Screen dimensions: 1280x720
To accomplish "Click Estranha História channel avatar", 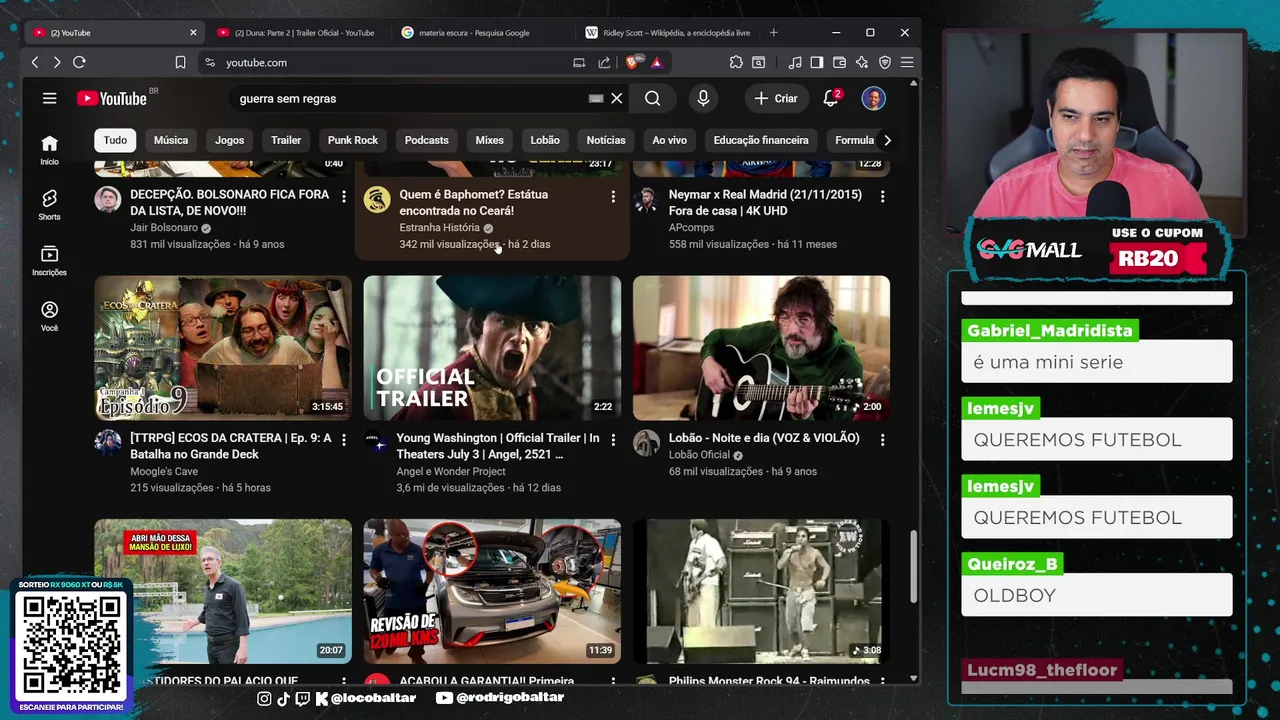I will [377, 199].
